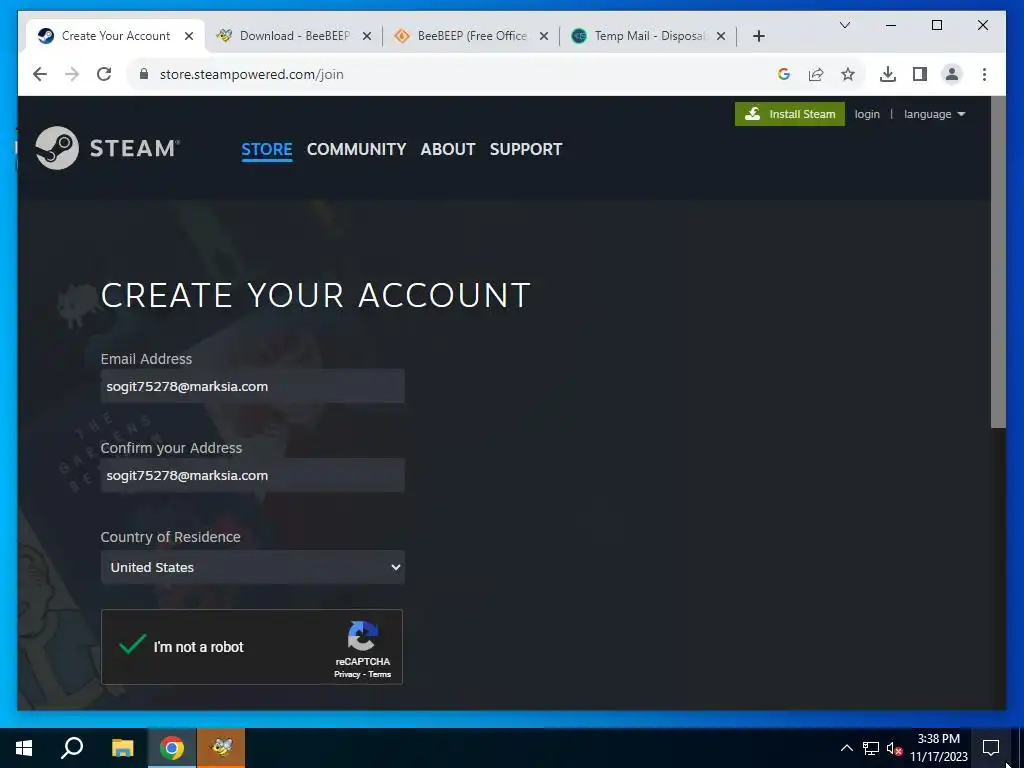Viewport: 1024px width, 768px height.
Task: Share this page using the share icon
Action: click(x=816, y=74)
